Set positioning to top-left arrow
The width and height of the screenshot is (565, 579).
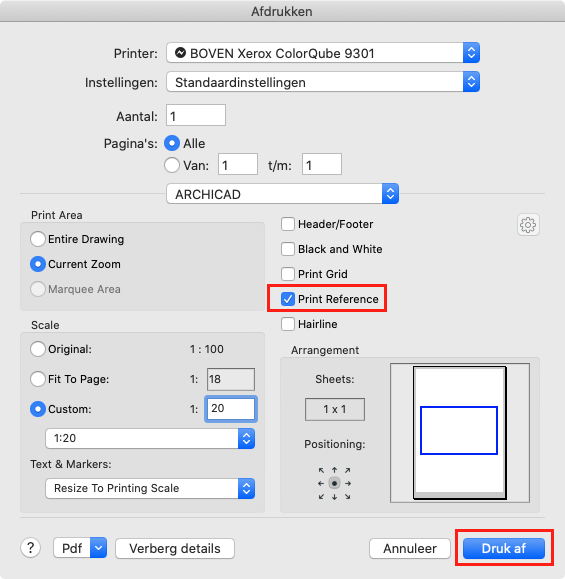321,470
